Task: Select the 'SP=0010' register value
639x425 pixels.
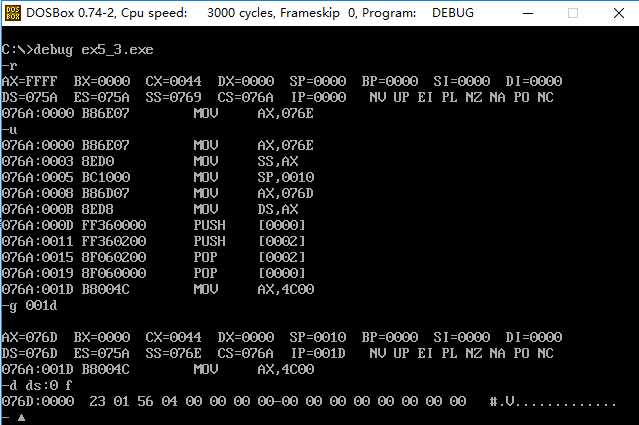Action: [x=317, y=337]
